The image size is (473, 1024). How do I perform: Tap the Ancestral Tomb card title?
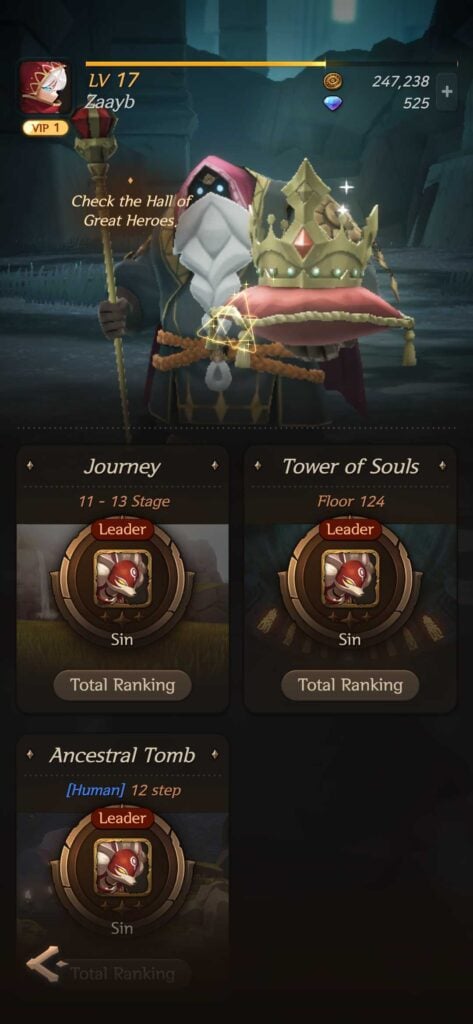pos(122,756)
